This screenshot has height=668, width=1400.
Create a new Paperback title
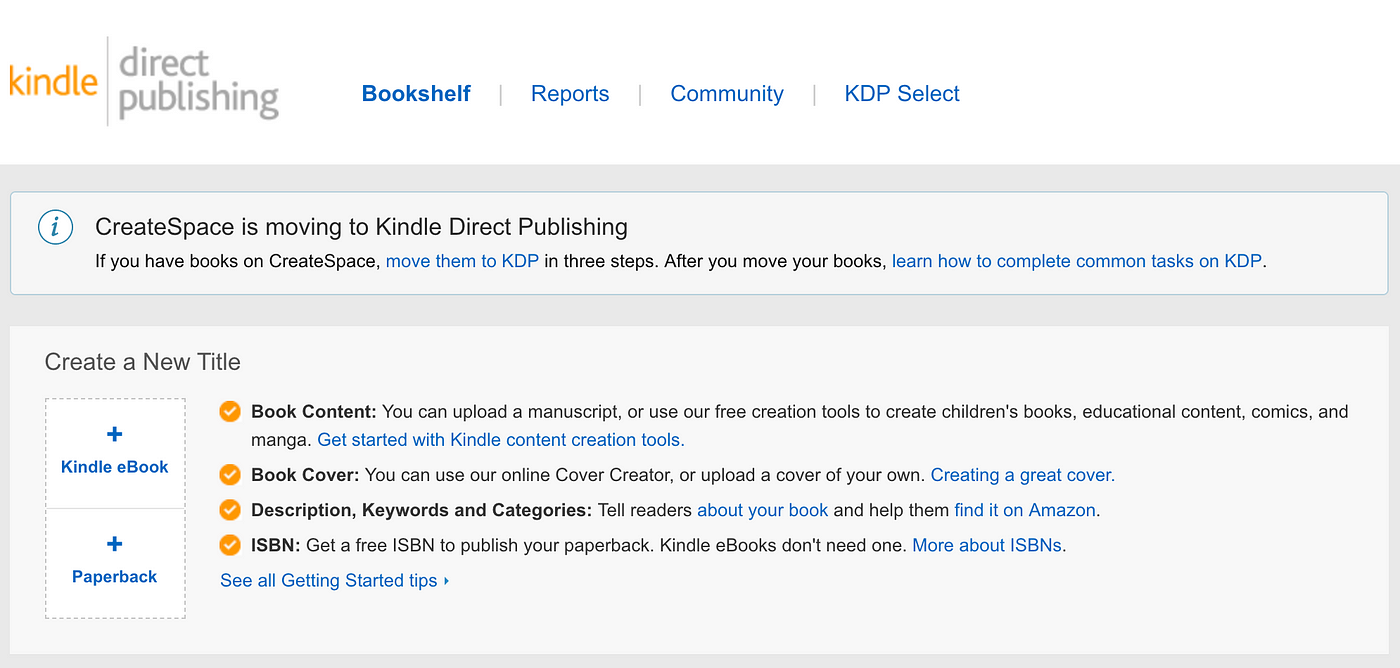(x=115, y=563)
